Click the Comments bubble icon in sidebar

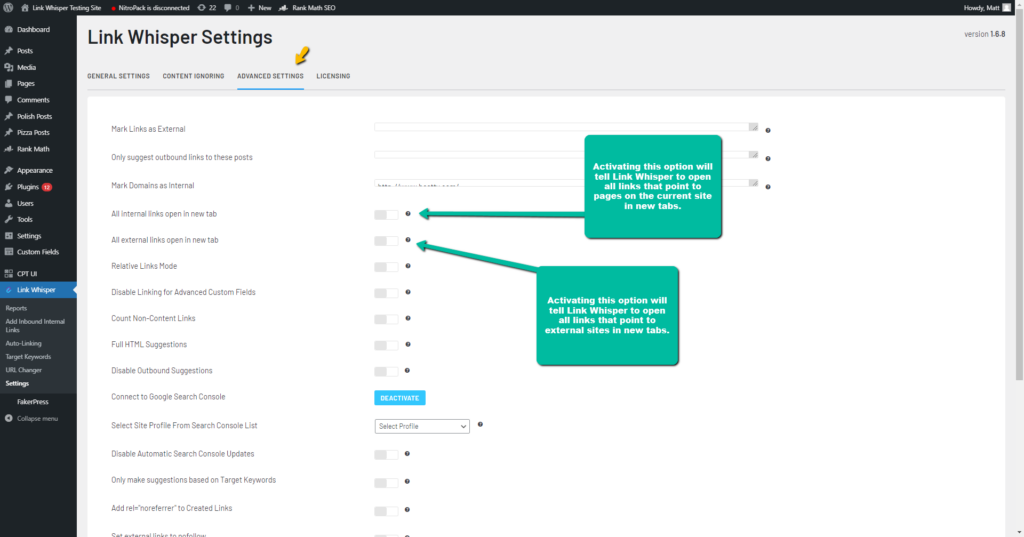click(8, 100)
